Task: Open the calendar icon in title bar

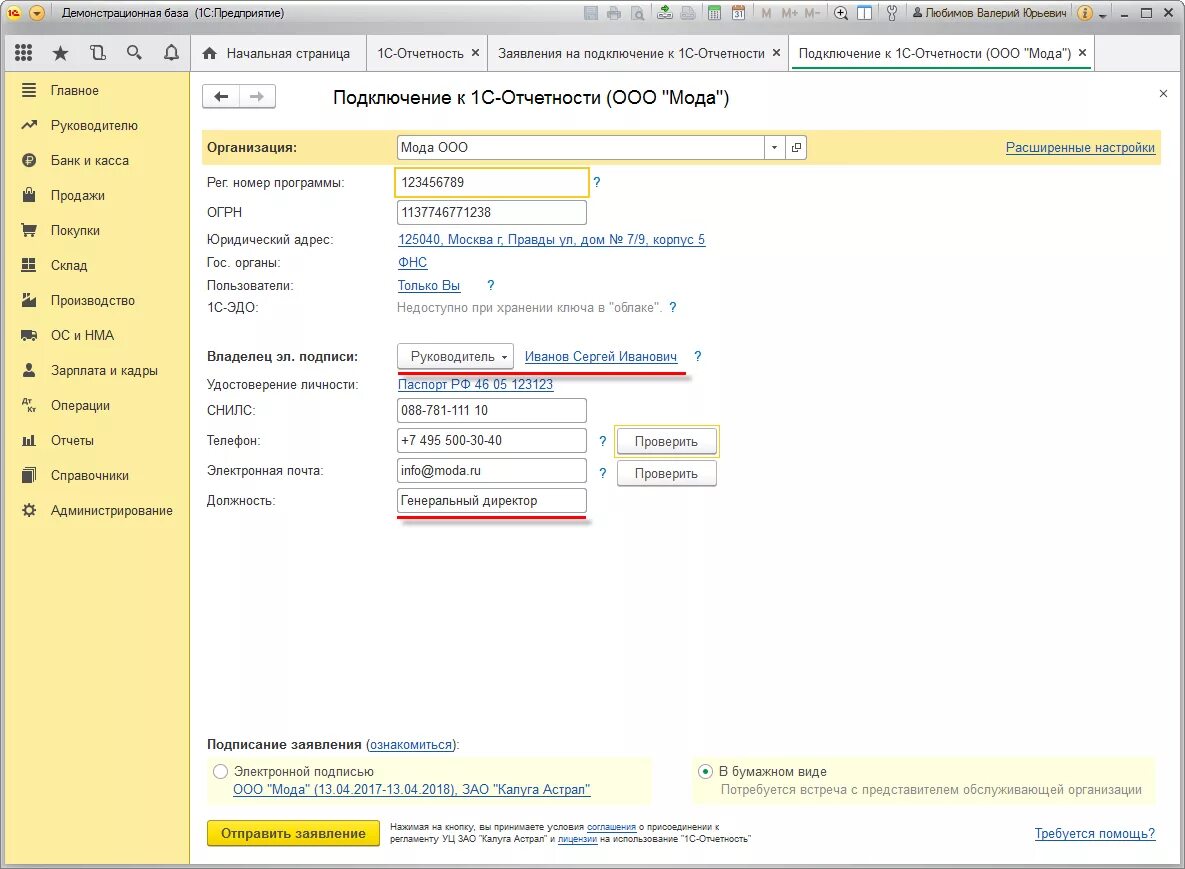Action: click(738, 13)
